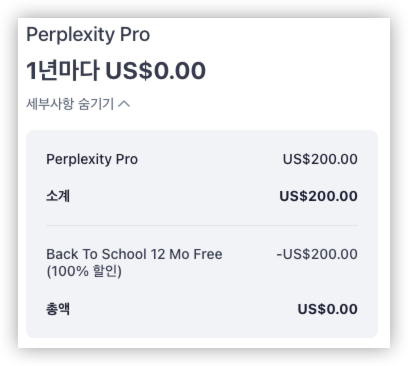Click the (100% 할인) discount text

pos(84,271)
